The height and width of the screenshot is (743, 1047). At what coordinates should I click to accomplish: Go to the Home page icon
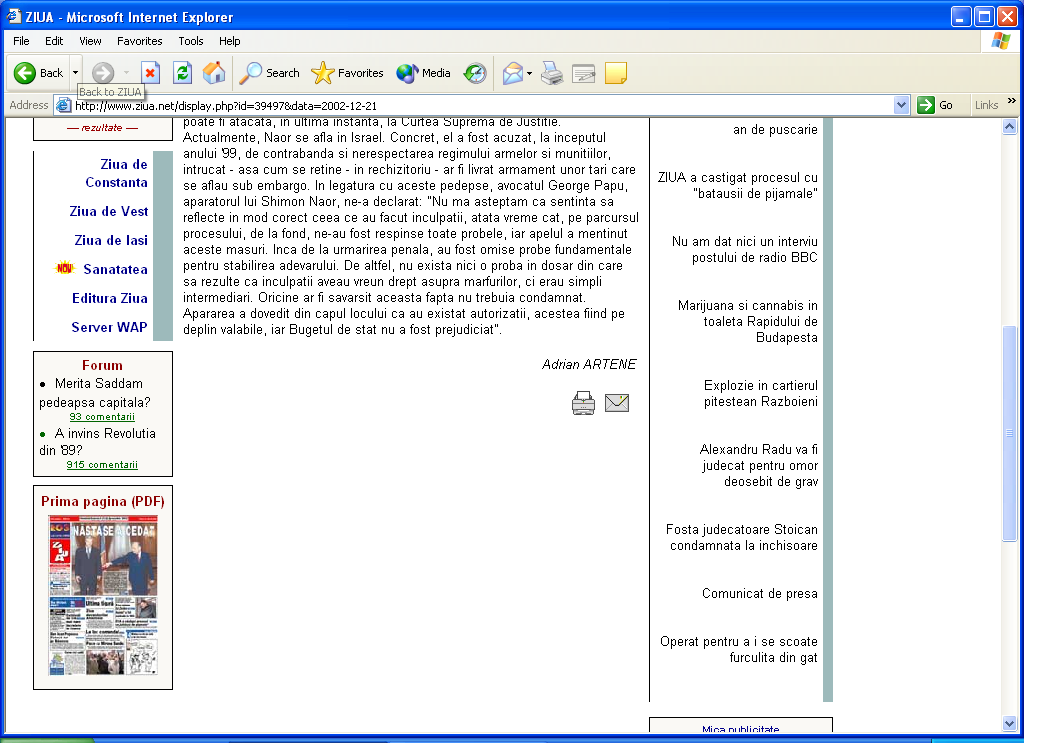pos(214,73)
